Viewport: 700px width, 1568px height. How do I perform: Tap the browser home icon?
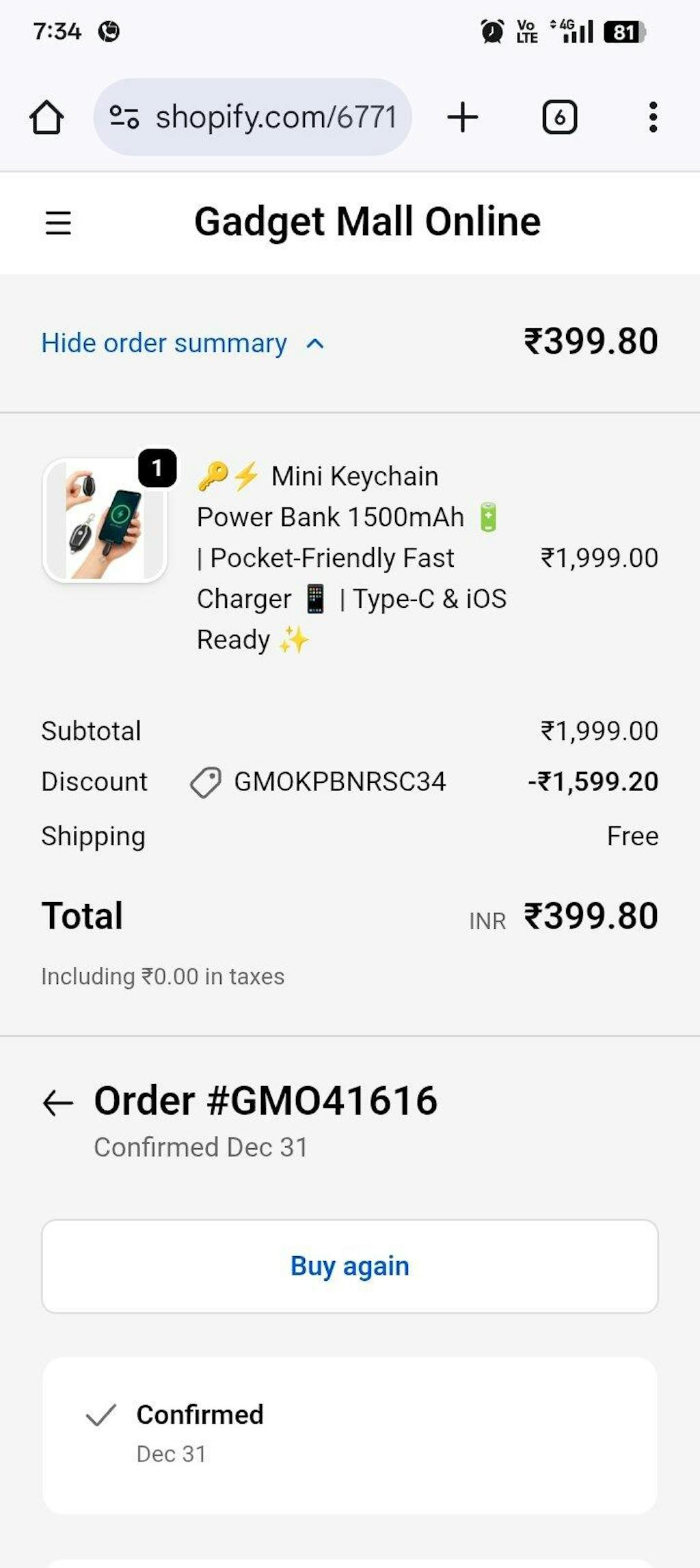[46, 117]
